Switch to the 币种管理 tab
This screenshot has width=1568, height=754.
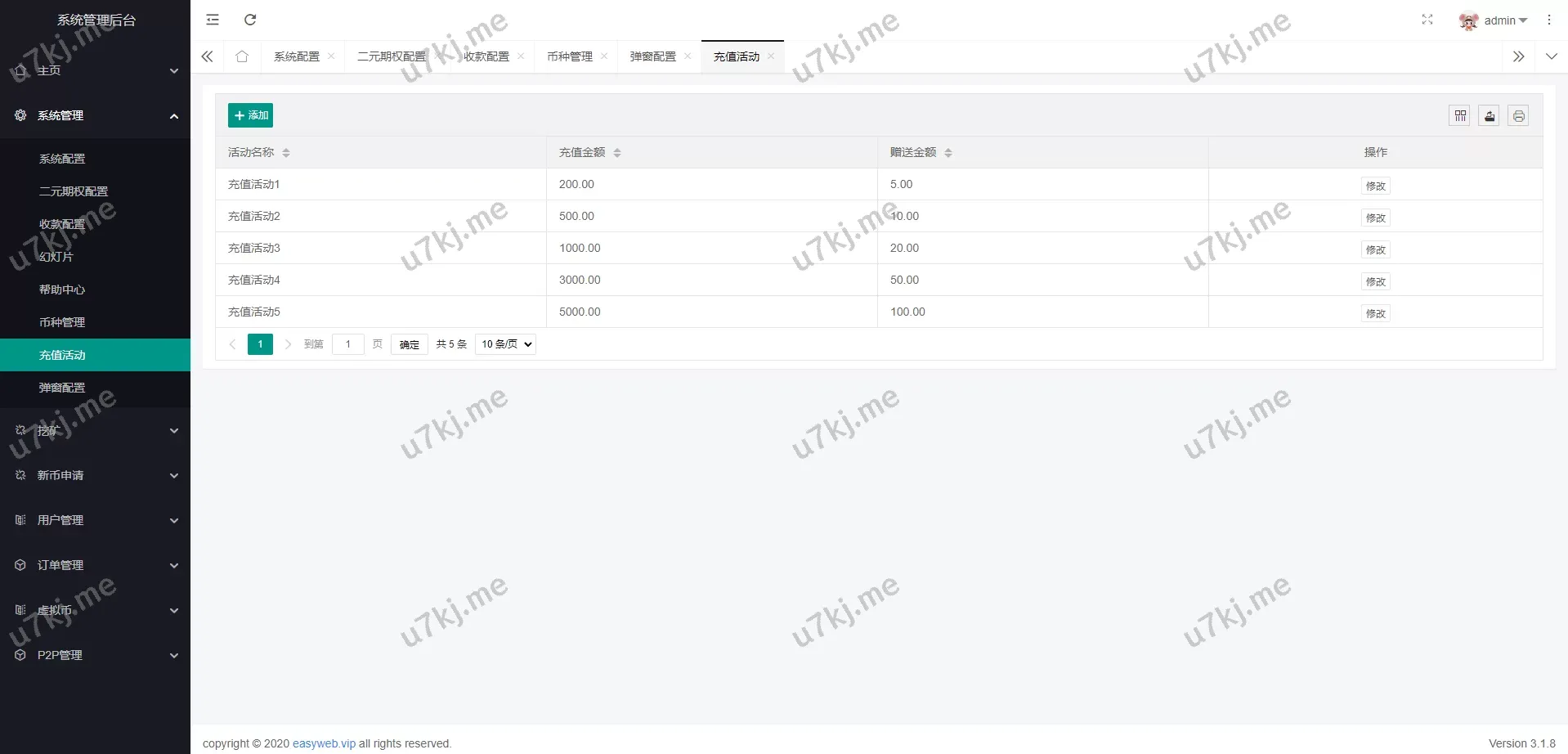click(x=570, y=56)
